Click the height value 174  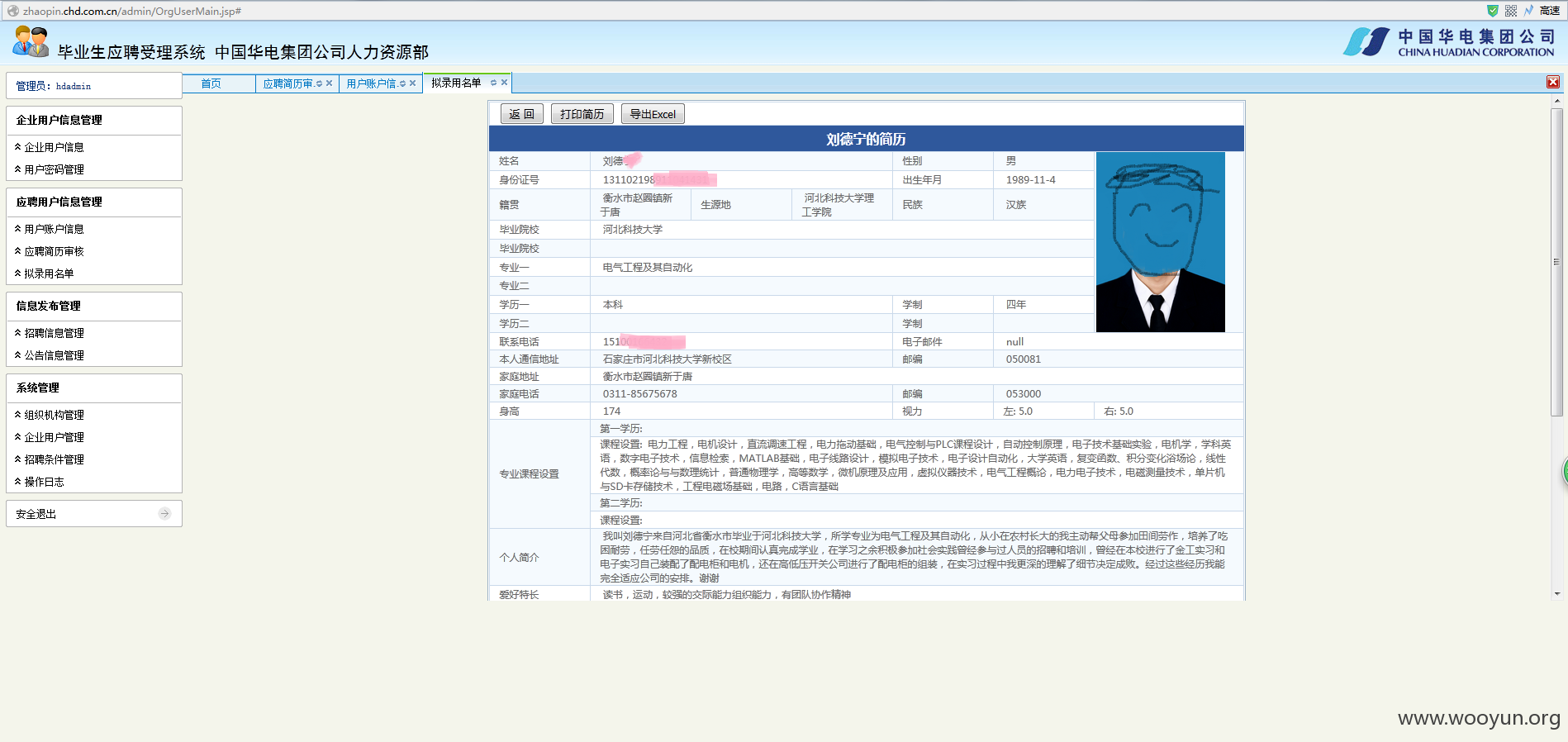pos(612,411)
